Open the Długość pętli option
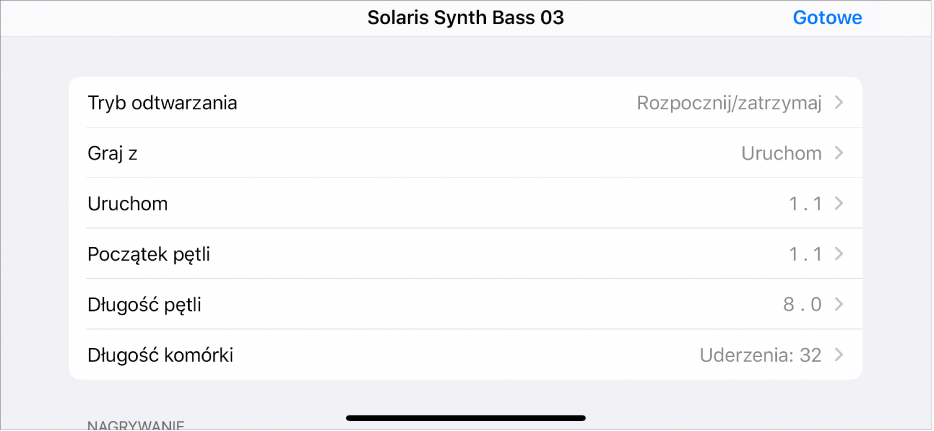This screenshot has height=431, width=934. point(145,304)
